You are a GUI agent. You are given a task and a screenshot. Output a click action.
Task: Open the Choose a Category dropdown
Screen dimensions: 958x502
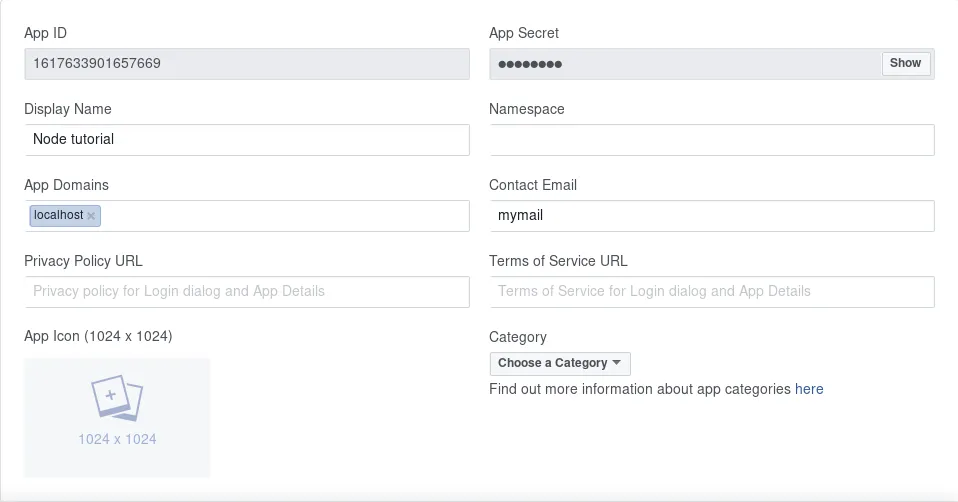[x=560, y=363]
